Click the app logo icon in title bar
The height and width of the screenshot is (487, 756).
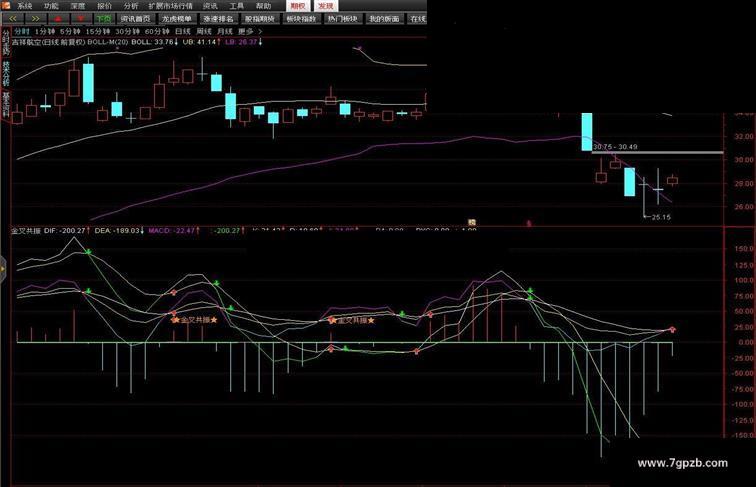(5, 5)
